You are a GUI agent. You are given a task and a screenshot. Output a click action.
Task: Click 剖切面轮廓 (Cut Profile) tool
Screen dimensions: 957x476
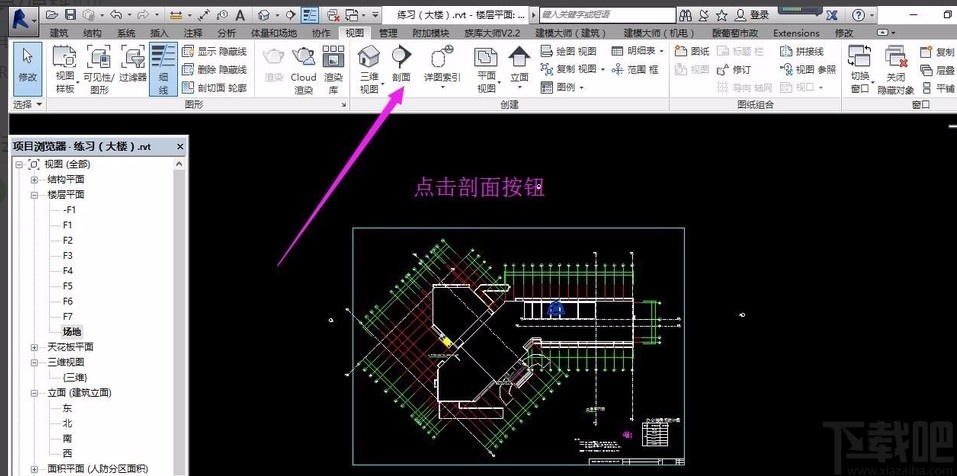click(214, 88)
